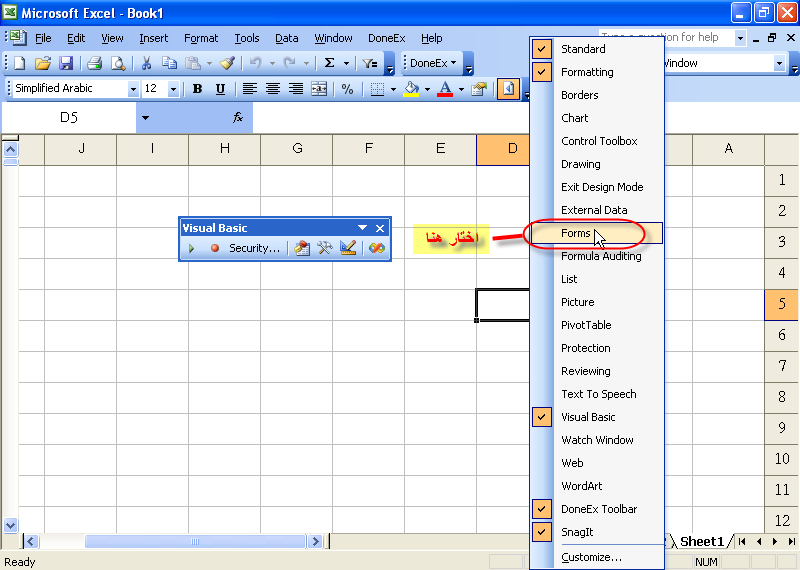This screenshot has width=800, height=570.
Task: Open the Tools menu
Action: [x=247, y=38]
